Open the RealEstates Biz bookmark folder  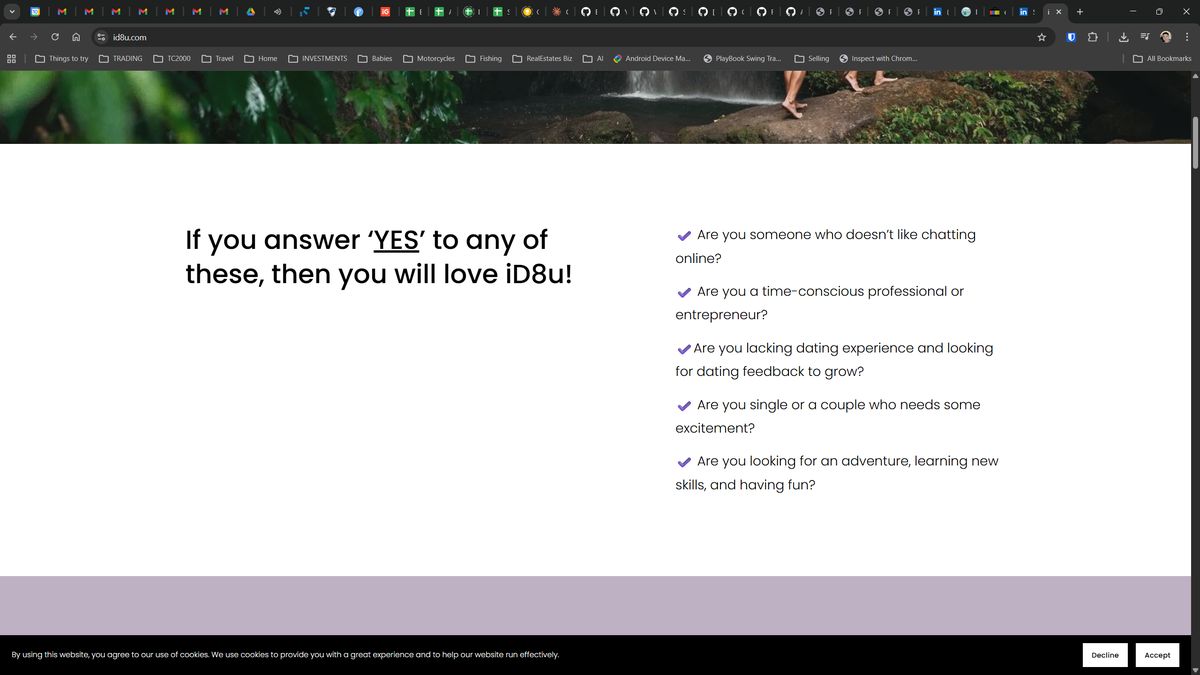click(x=543, y=59)
